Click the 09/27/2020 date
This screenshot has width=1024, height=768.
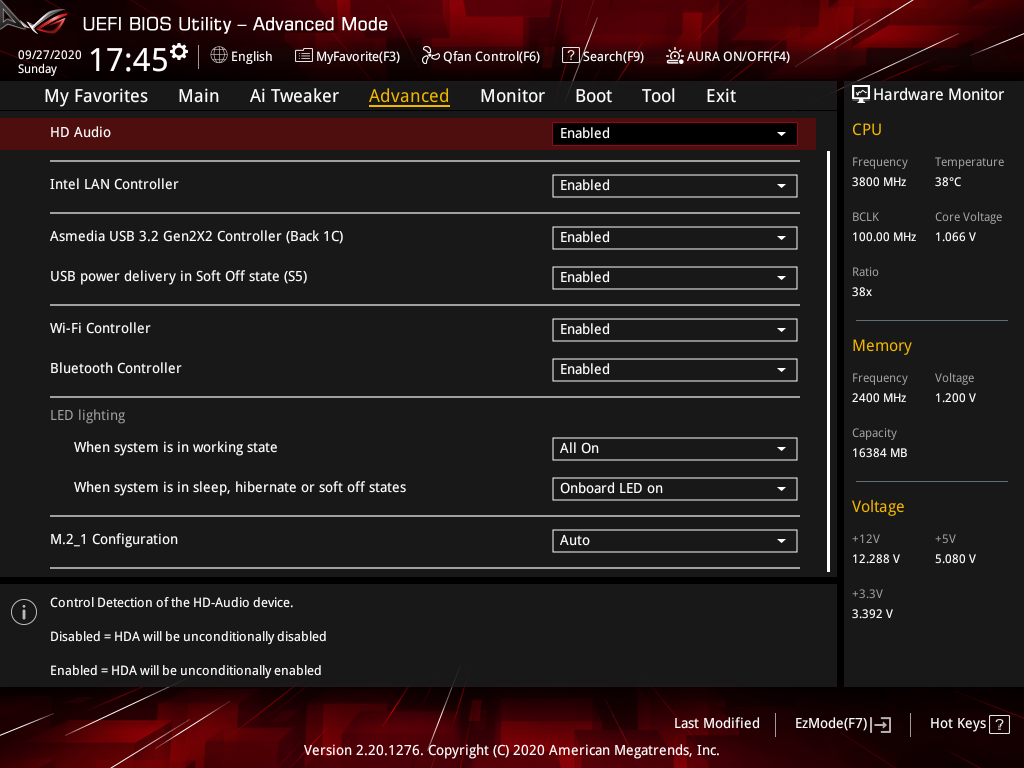(x=50, y=55)
